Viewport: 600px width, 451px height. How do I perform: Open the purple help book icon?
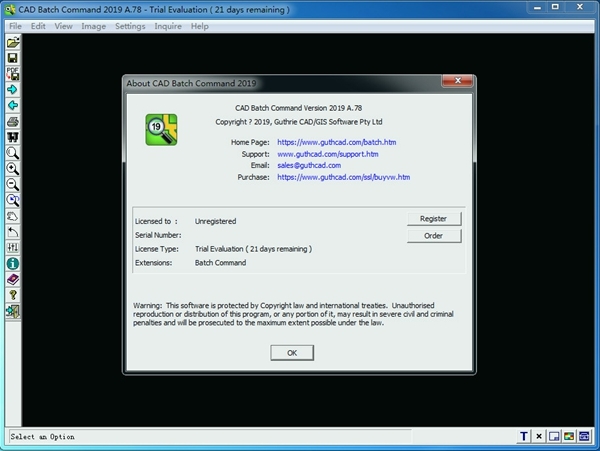(13, 279)
